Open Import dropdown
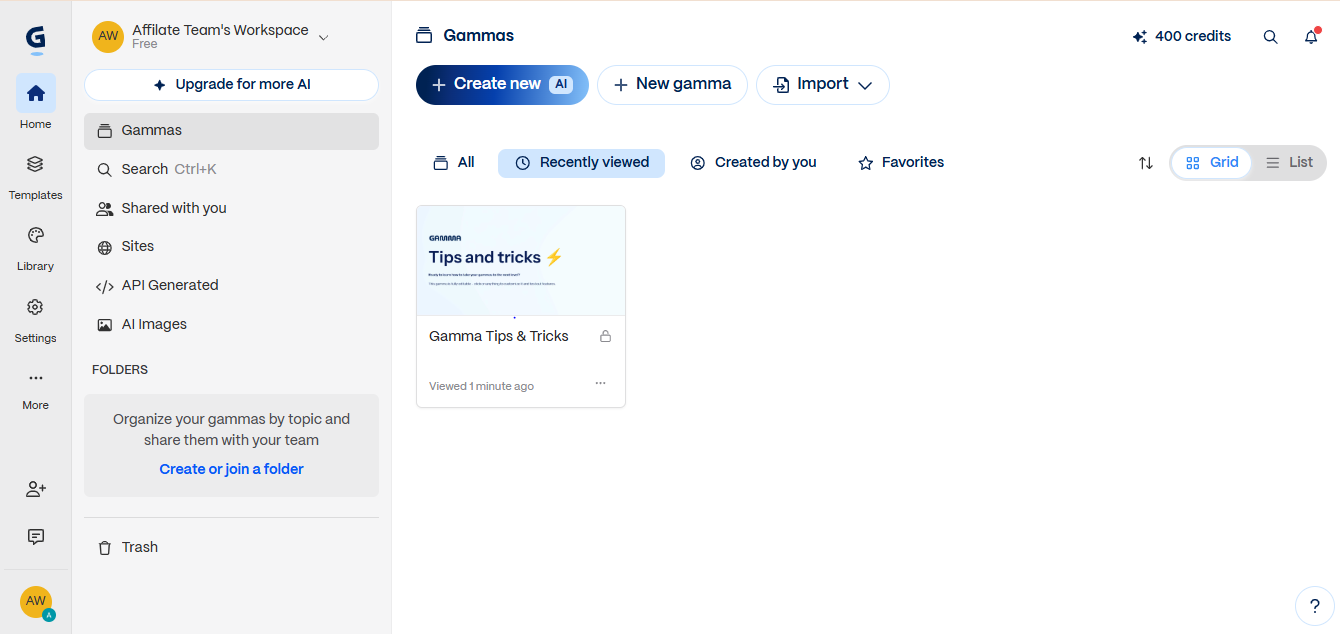 click(x=823, y=85)
